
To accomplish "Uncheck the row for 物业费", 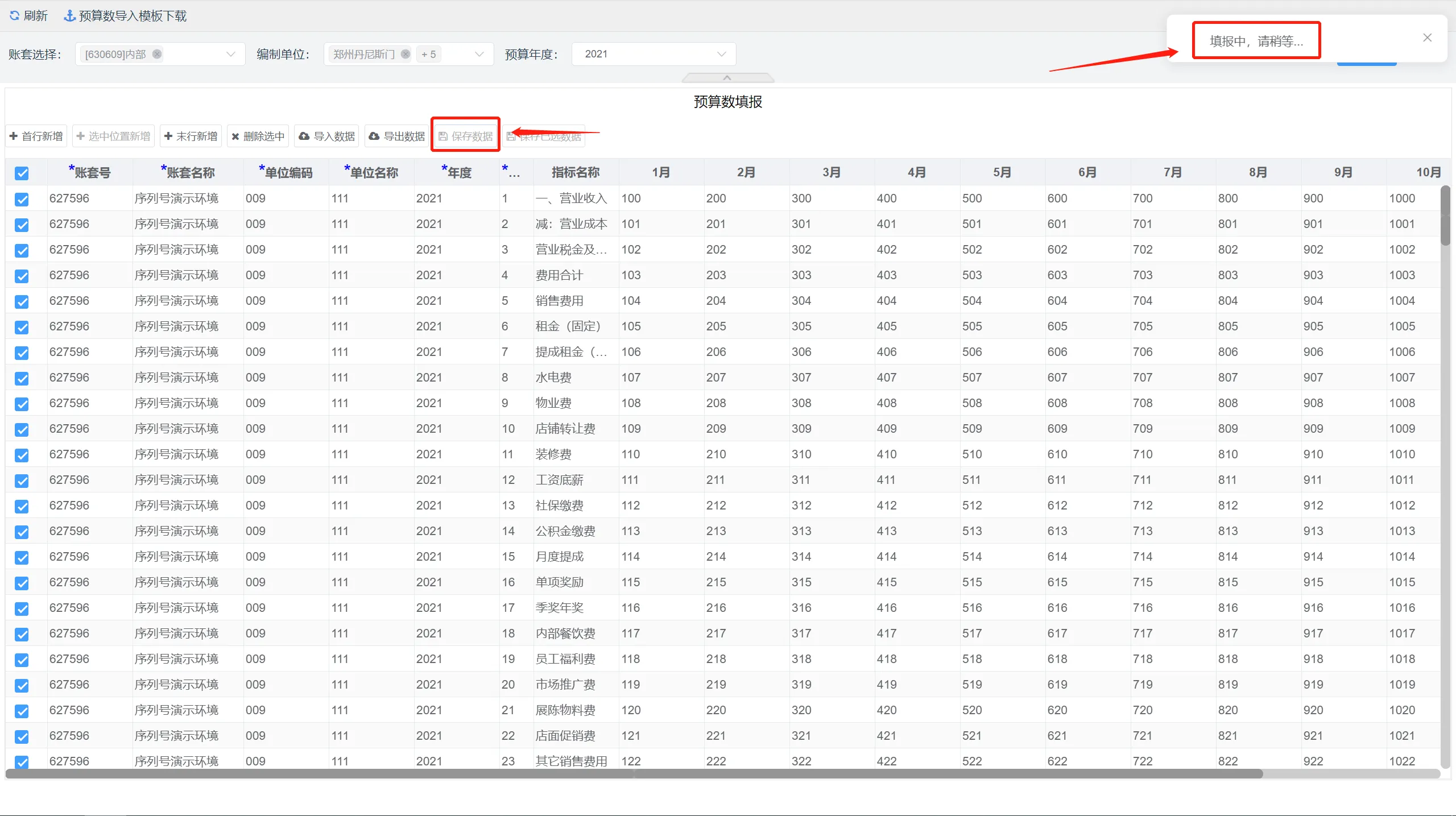I will [x=22, y=404].
